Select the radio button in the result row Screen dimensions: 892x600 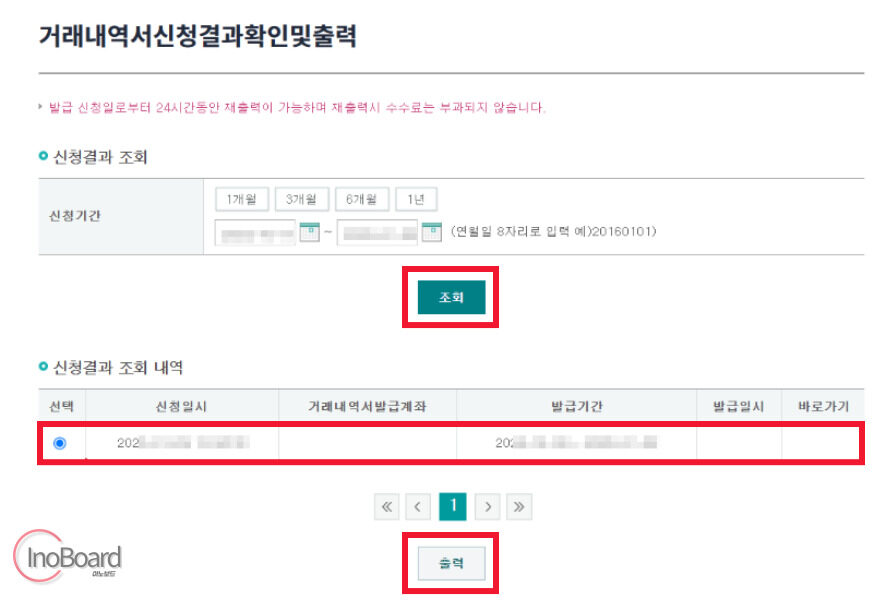click(x=59, y=443)
